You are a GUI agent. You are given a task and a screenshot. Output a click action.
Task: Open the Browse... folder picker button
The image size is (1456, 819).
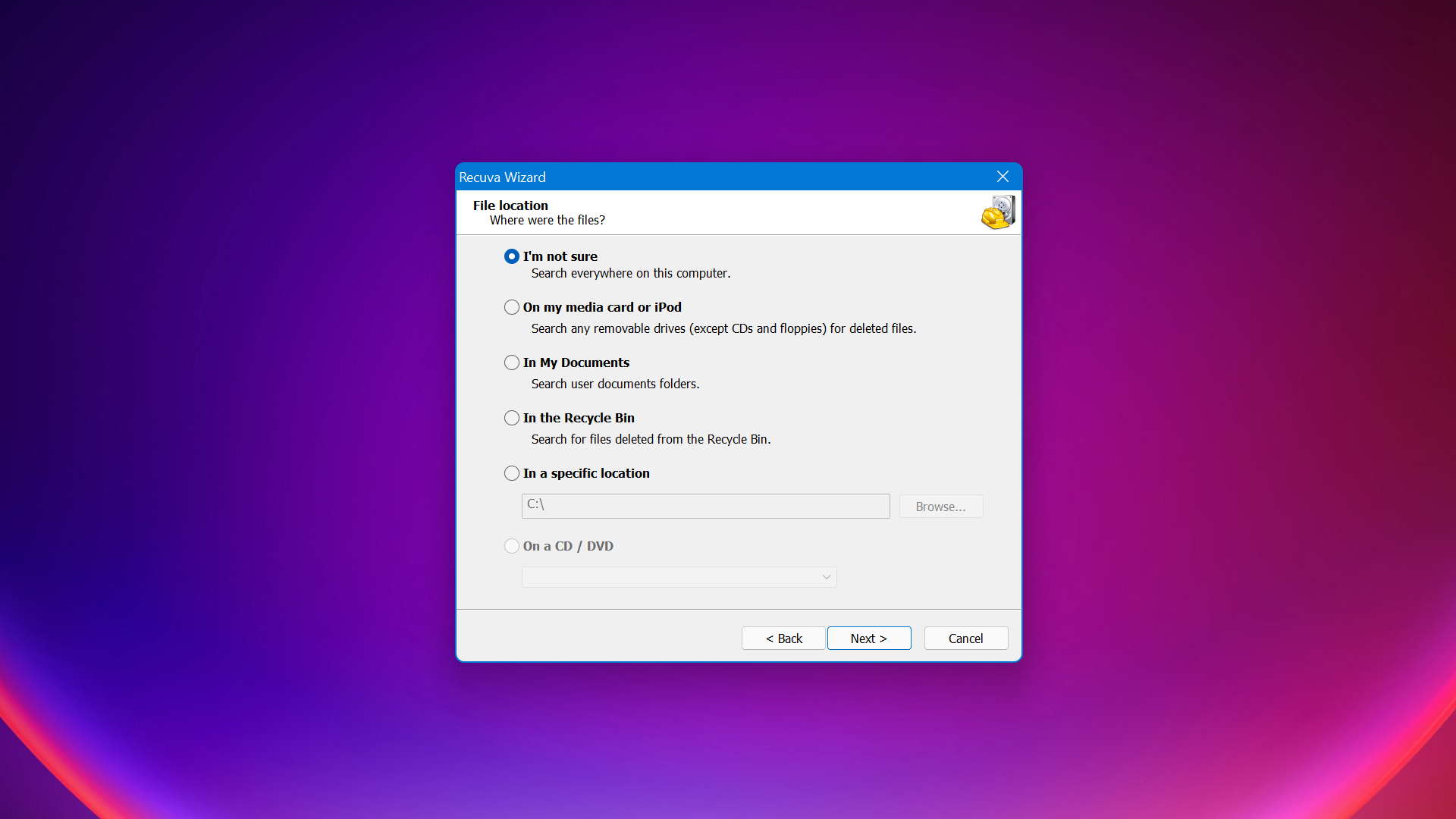(x=940, y=507)
